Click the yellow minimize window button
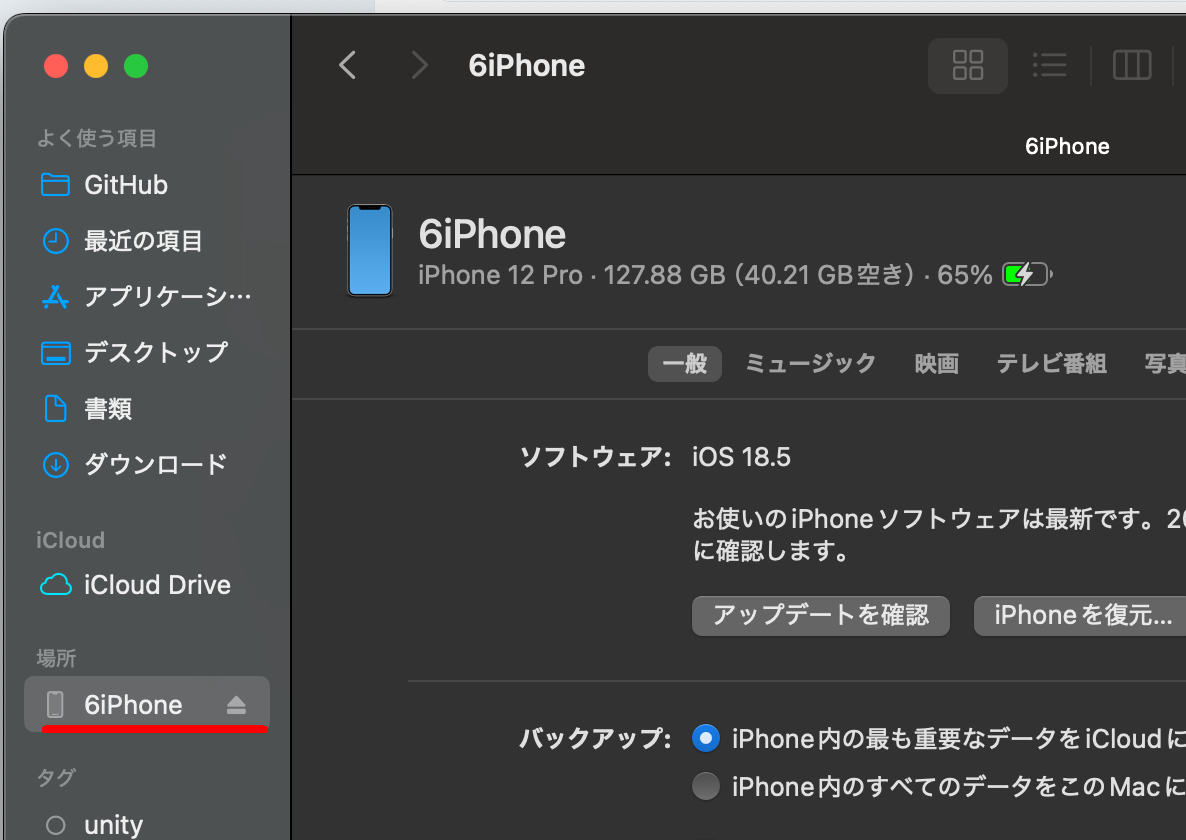The height and width of the screenshot is (840, 1186). point(96,66)
